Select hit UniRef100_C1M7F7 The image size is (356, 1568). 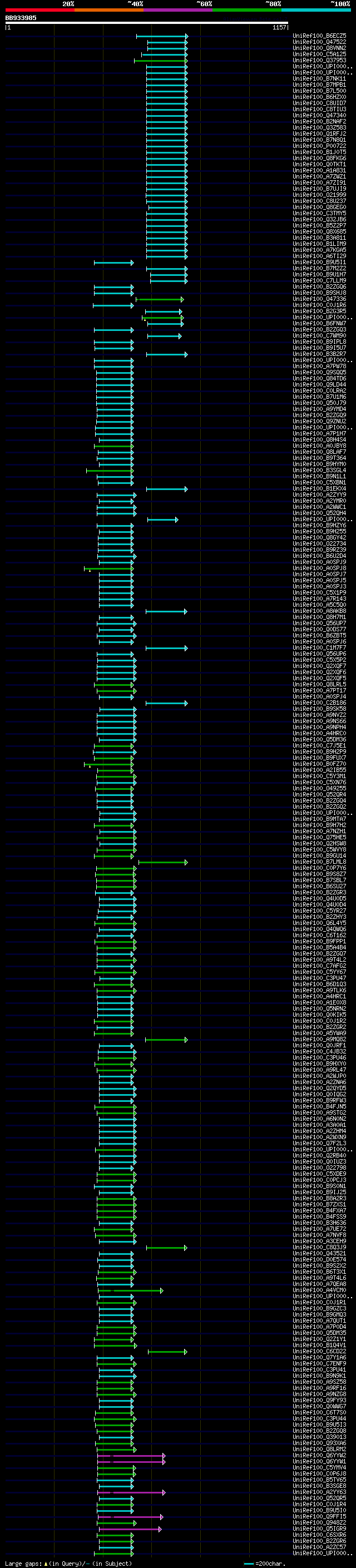coord(319,648)
